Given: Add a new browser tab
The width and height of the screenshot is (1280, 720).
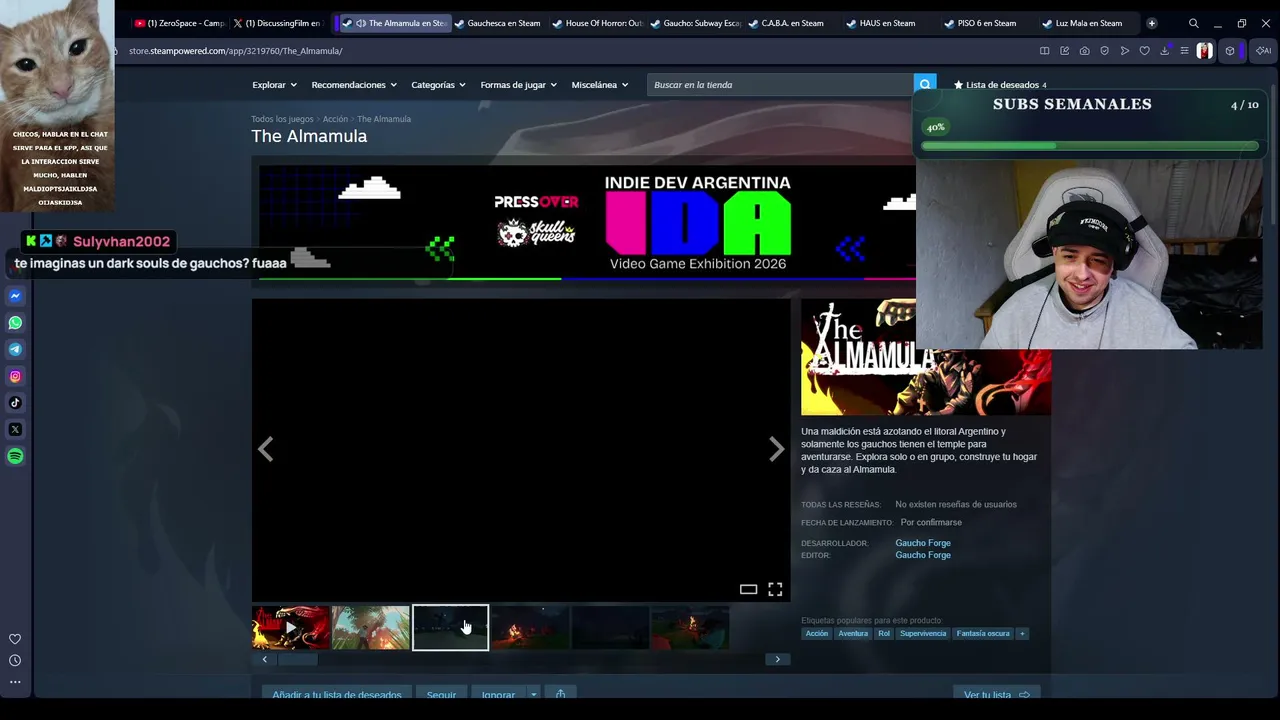Looking at the screenshot, I should click(1152, 23).
